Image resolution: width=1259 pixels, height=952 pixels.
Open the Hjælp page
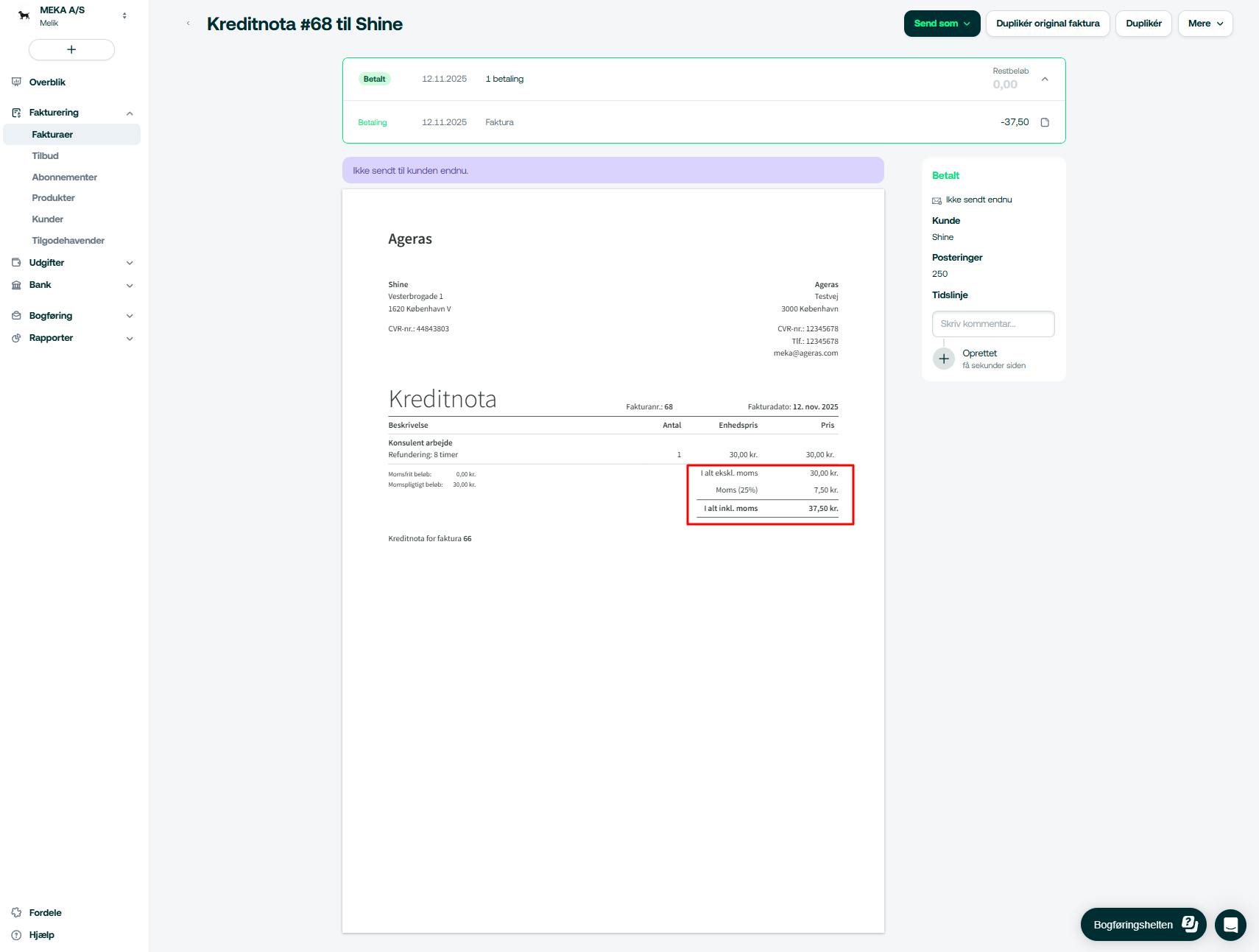(41, 935)
